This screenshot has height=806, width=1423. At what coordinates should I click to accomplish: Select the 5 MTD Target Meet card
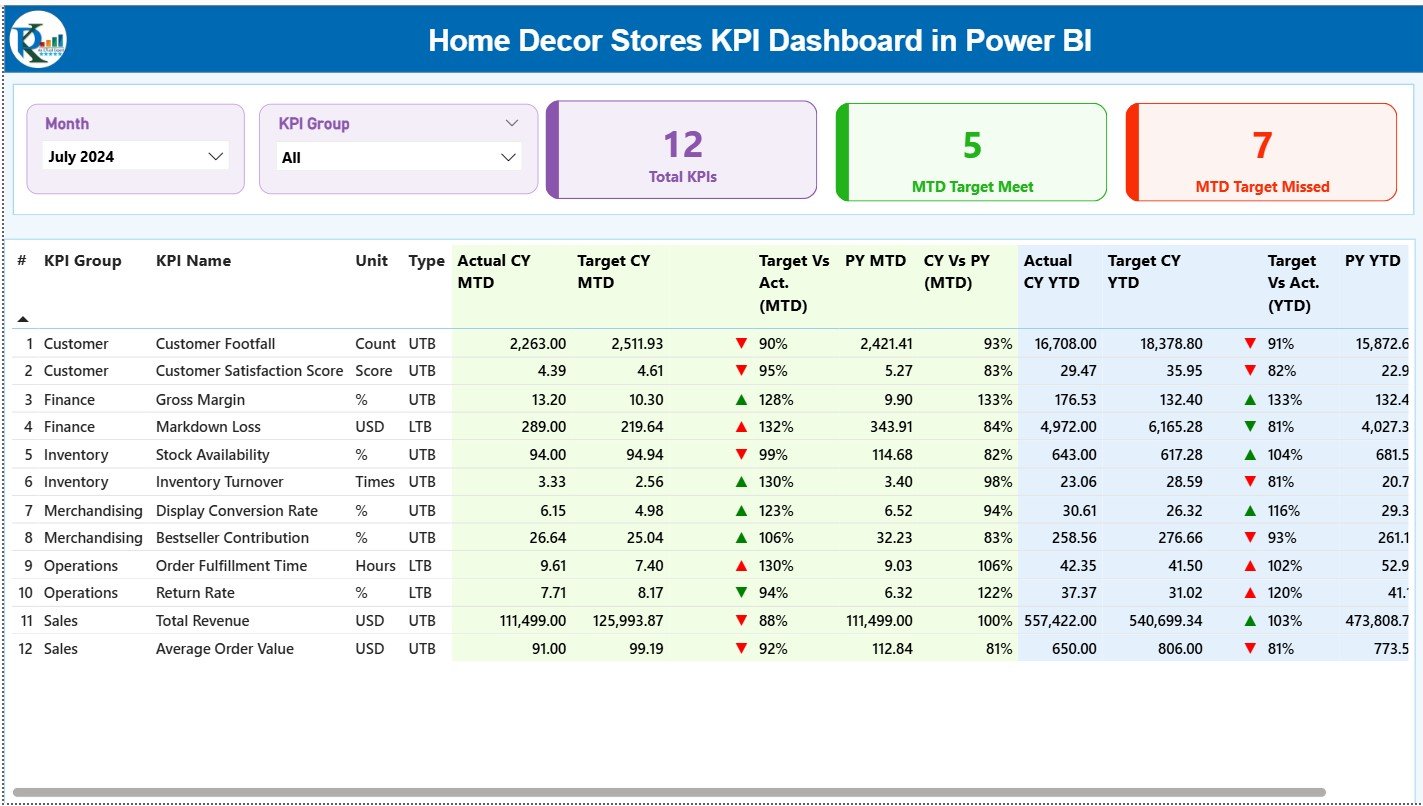(x=971, y=152)
